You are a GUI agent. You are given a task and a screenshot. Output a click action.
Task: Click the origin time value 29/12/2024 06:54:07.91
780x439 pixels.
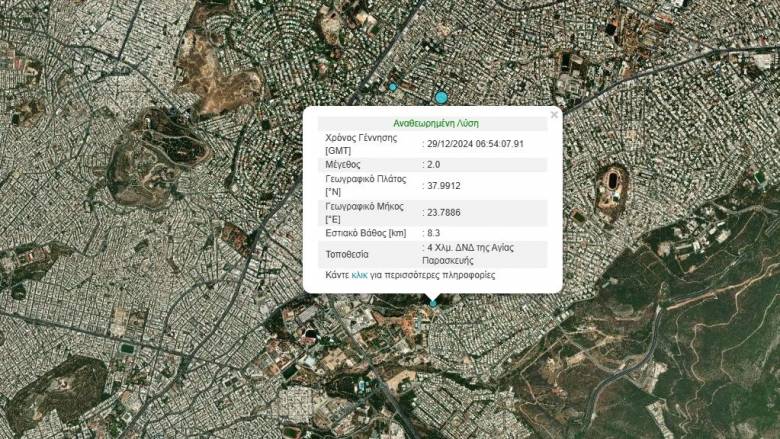(x=476, y=144)
